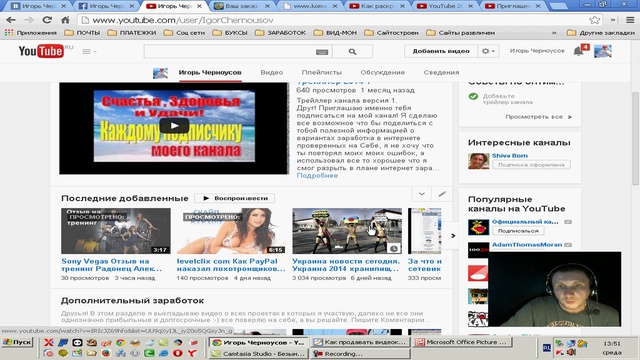640x360 pixels.
Task: Bookmark this page with the star icon
Action: tap(595, 20)
